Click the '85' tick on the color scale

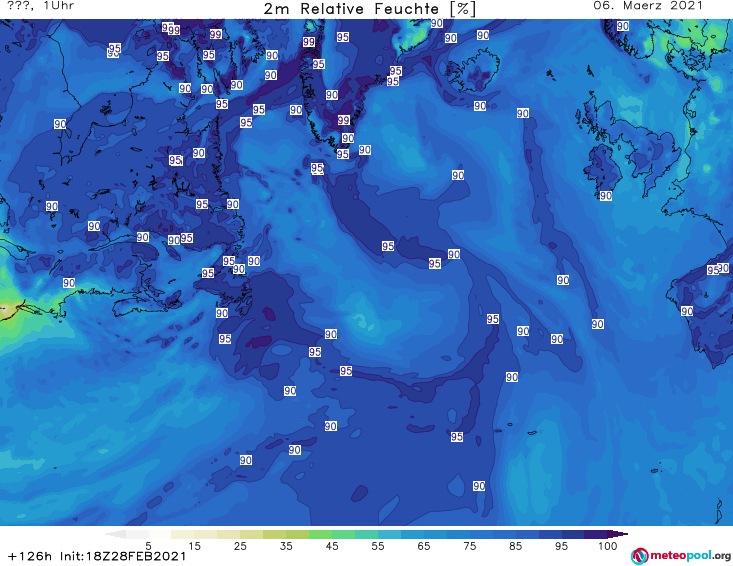click(515, 546)
